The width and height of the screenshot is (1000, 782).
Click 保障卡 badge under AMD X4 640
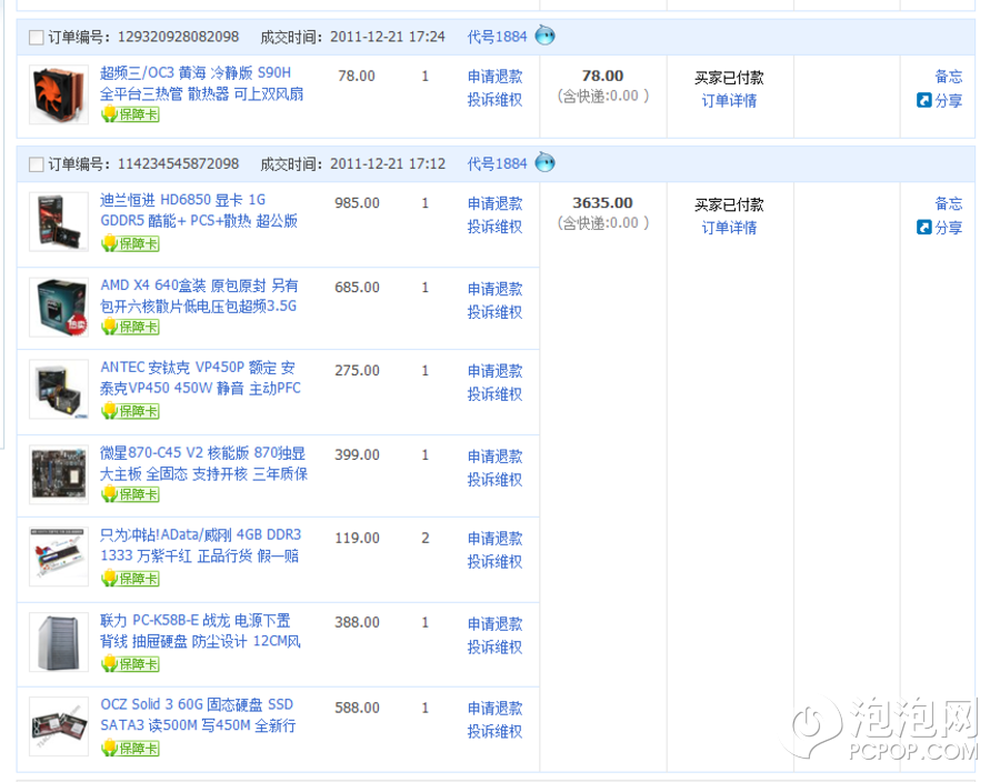(130, 327)
